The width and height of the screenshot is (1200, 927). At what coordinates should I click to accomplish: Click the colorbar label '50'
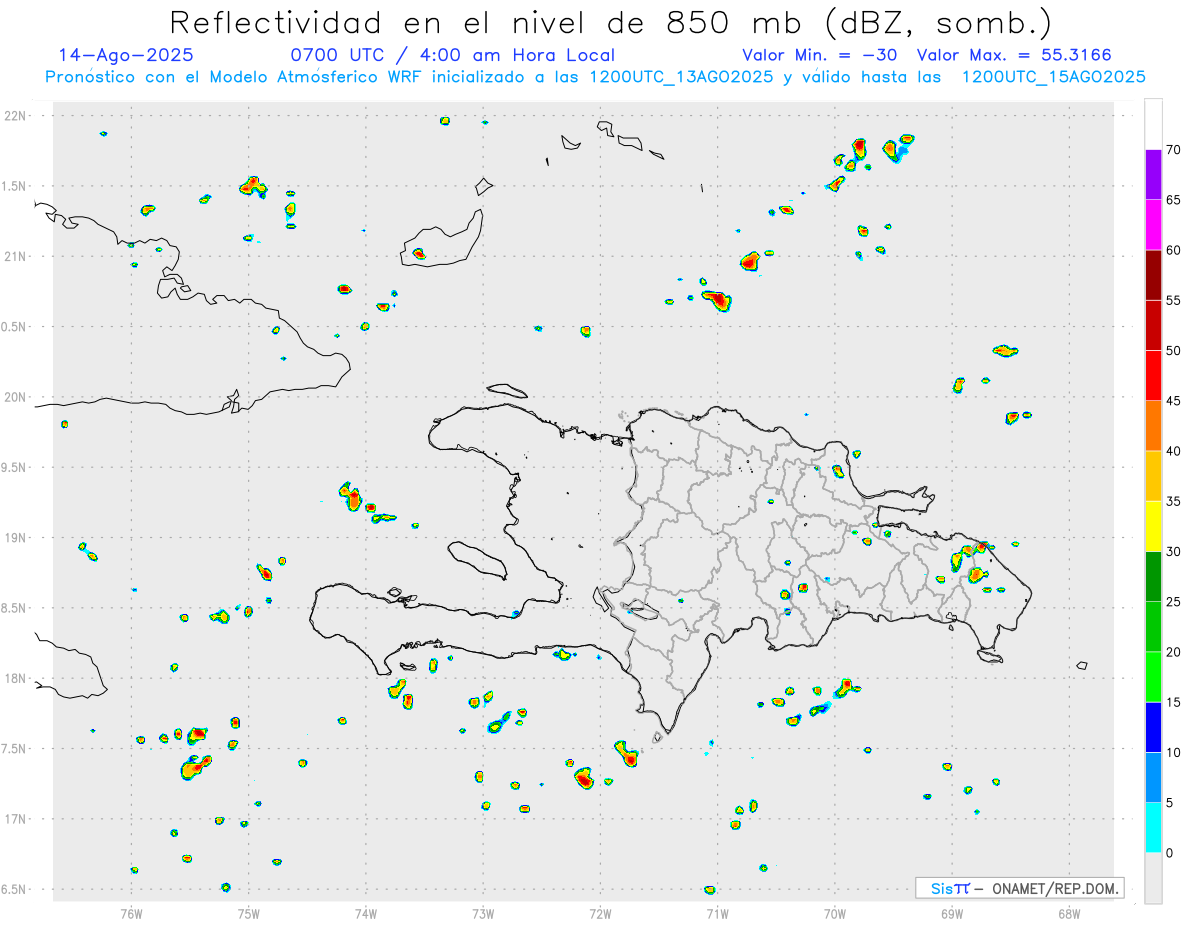[x=1173, y=351]
